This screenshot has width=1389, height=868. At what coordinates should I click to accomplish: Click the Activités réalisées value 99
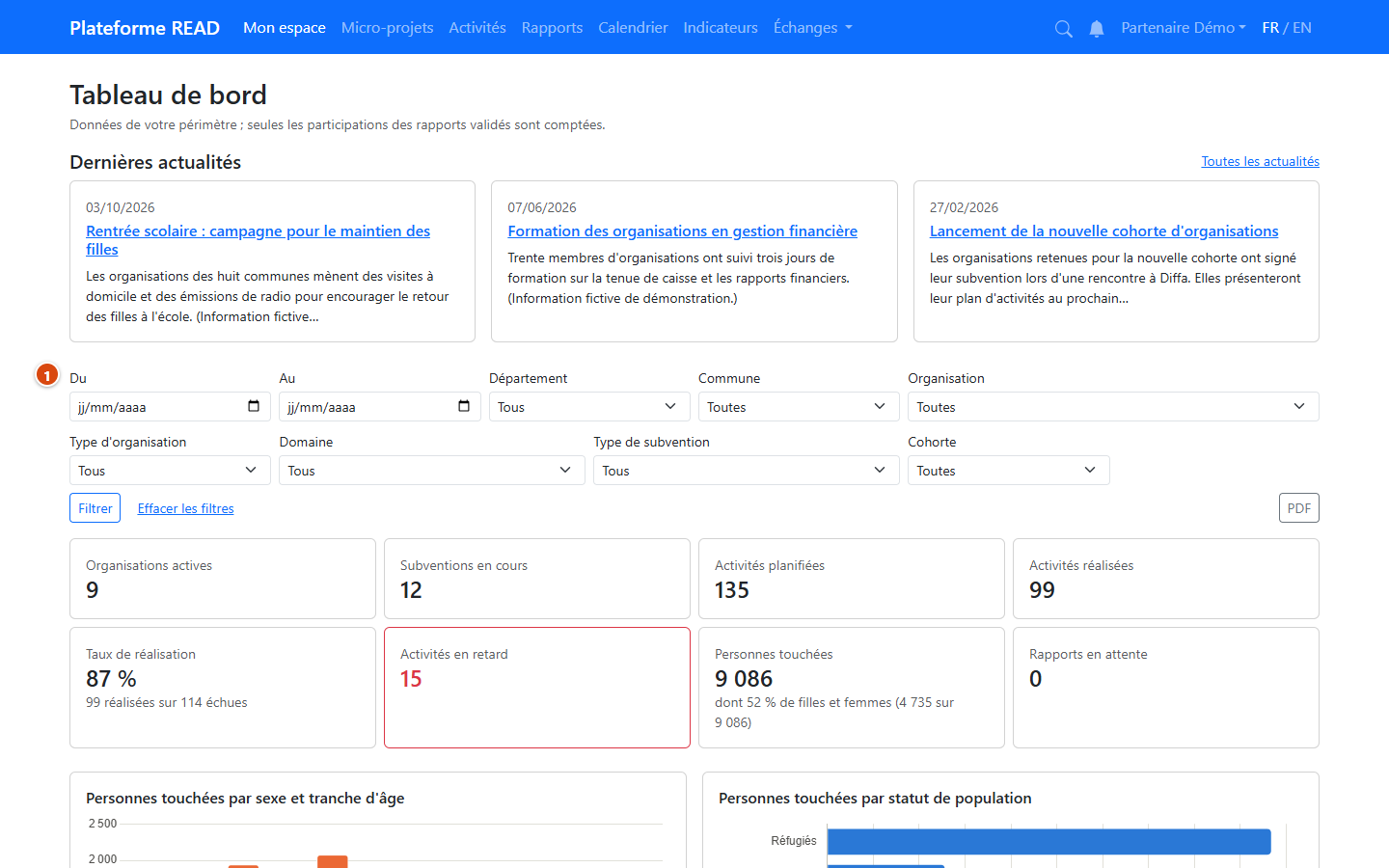[1042, 590]
